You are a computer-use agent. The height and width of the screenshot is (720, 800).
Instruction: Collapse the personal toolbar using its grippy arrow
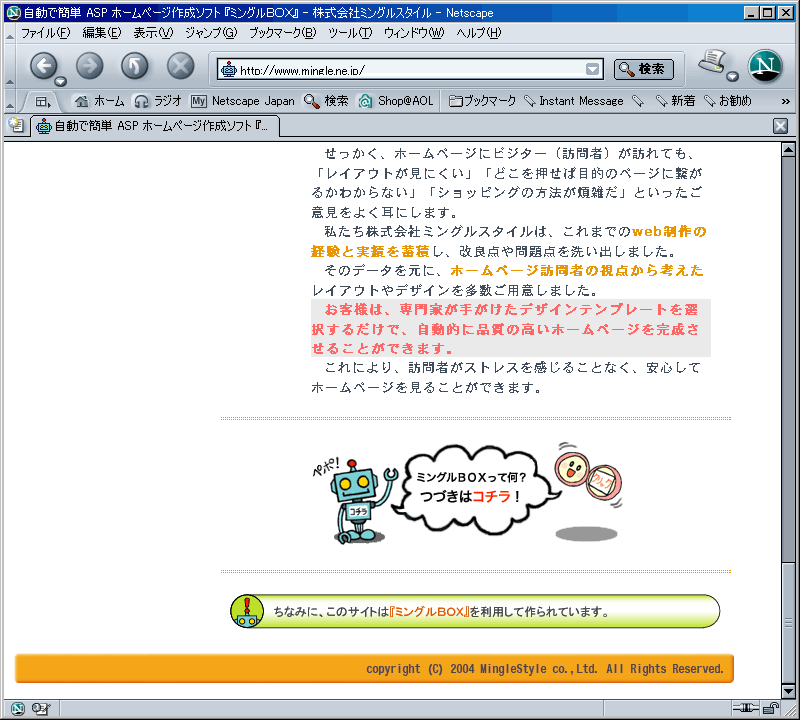[10, 101]
